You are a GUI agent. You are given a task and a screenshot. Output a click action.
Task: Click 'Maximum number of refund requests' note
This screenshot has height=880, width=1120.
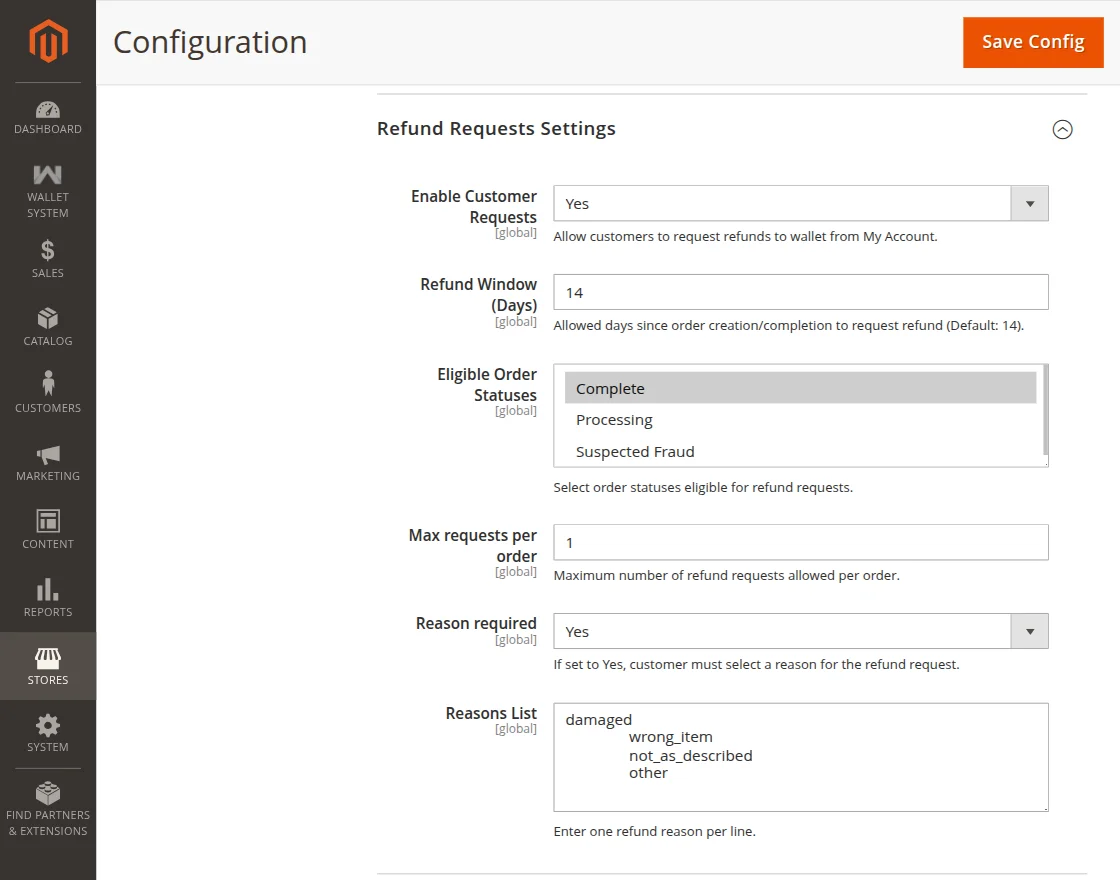726,576
